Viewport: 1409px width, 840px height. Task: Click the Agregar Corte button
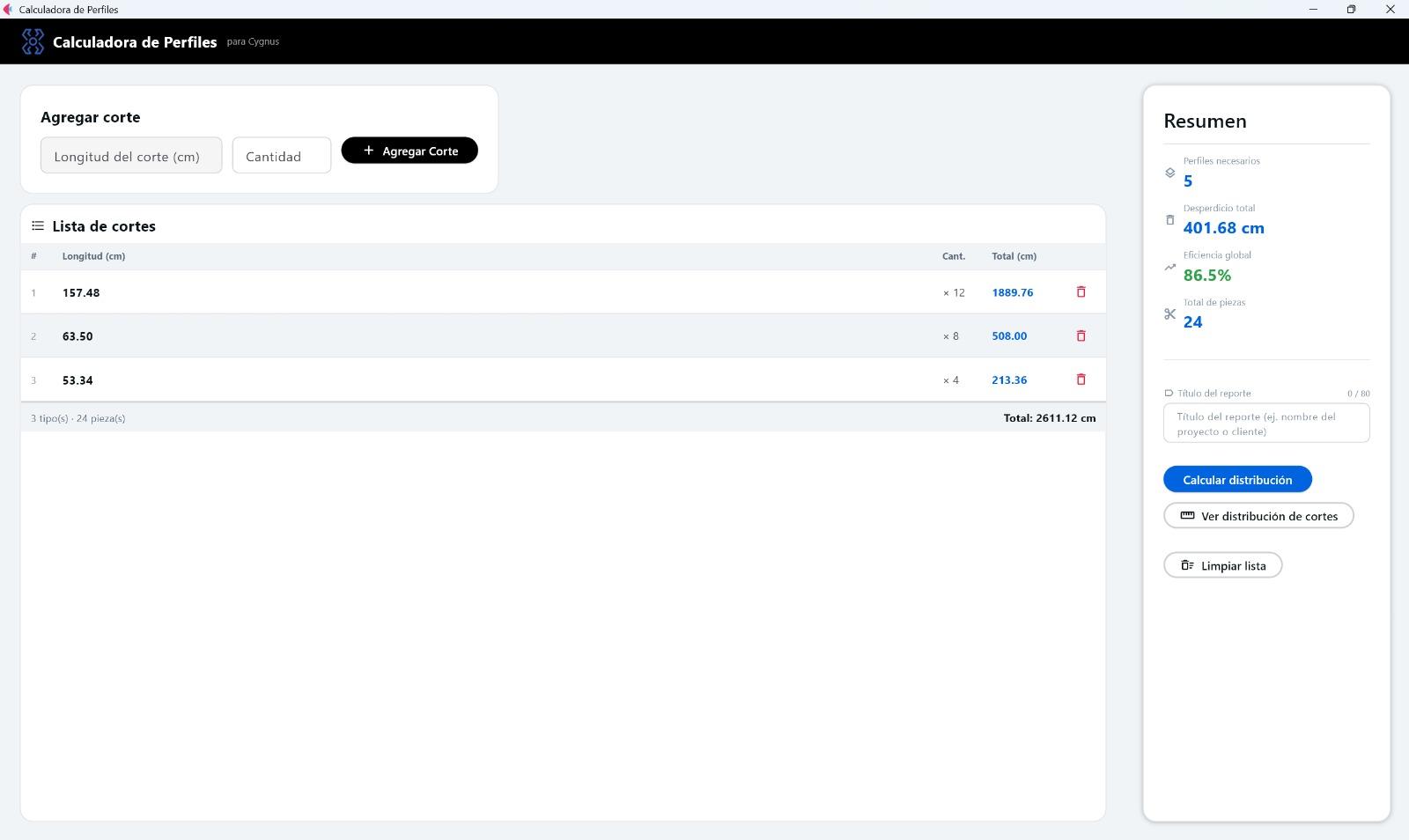coord(409,151)
